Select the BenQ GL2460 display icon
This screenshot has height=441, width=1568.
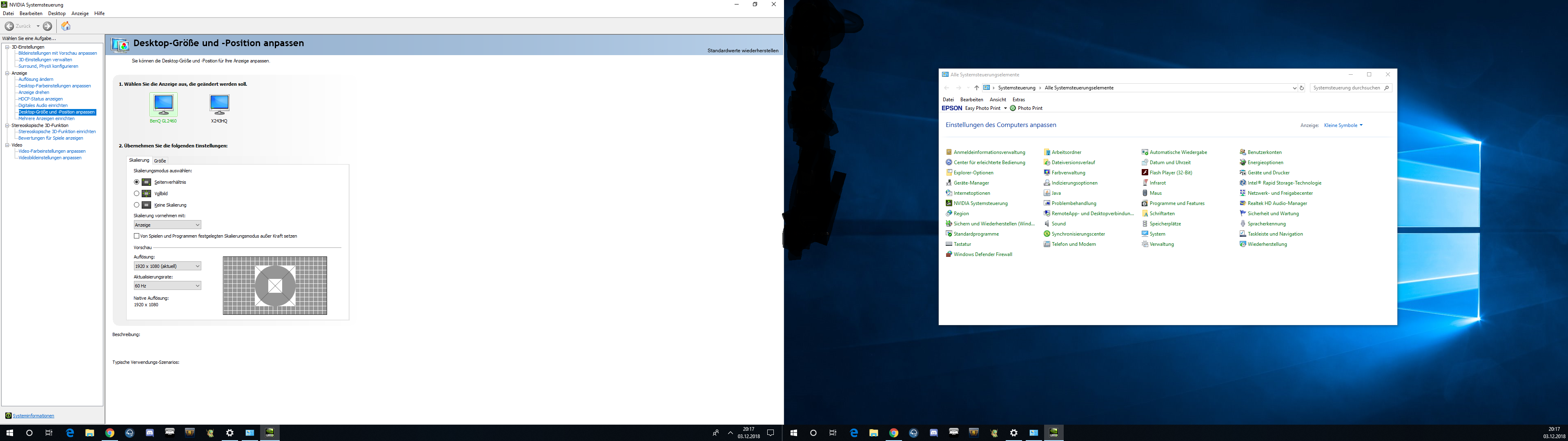pyautogui.click(x=163, y=104)
